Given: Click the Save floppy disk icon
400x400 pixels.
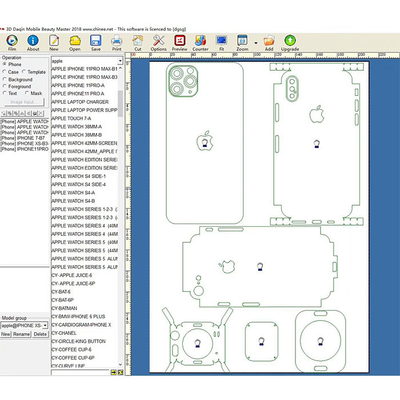Looking at the screenshot, I should [x=96, y=41].
